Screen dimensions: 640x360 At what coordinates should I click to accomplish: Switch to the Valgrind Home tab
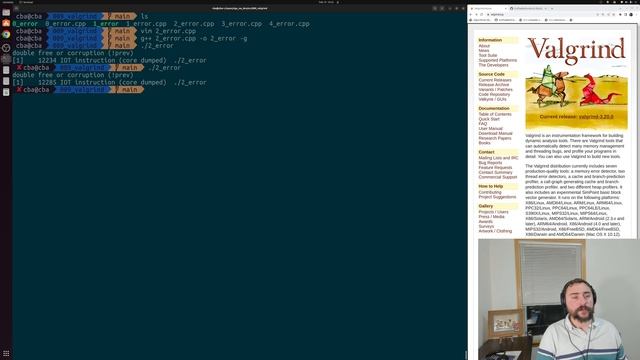[x=488, y=8]
